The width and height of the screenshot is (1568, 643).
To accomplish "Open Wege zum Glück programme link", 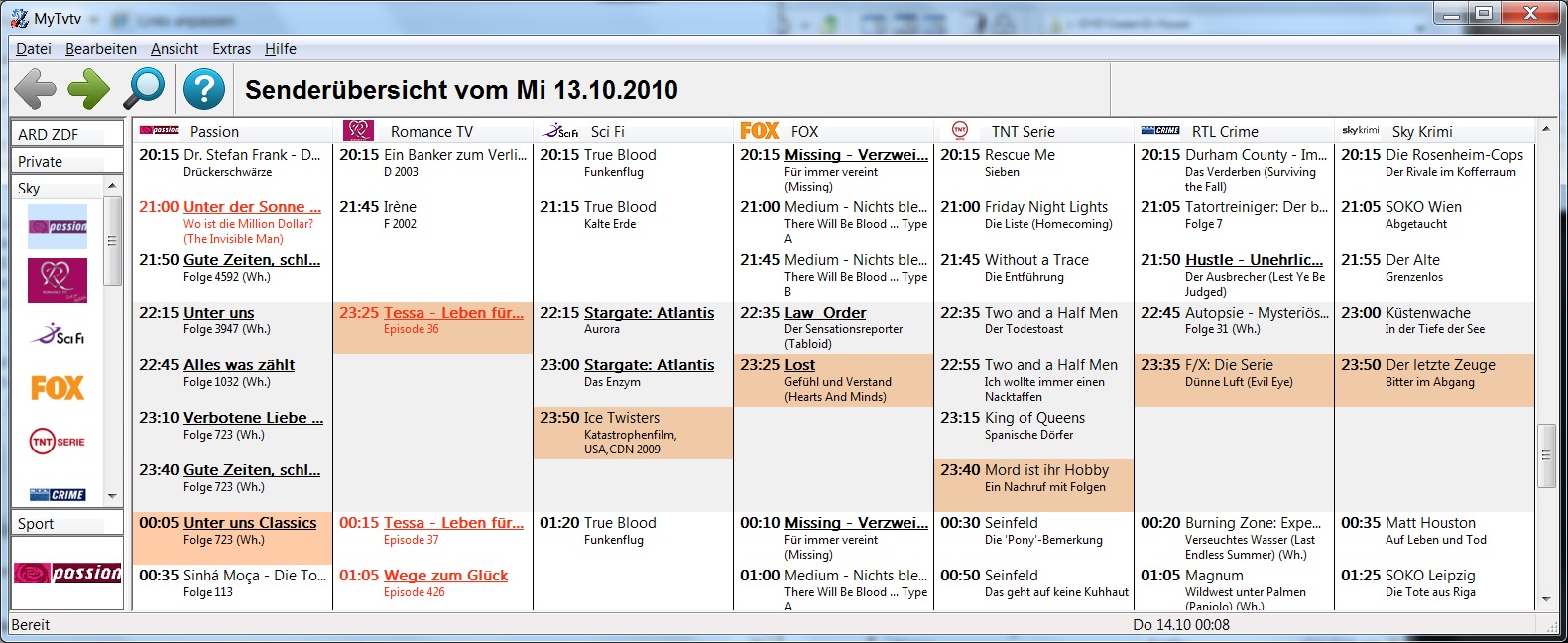I will (x=445, y=576).
